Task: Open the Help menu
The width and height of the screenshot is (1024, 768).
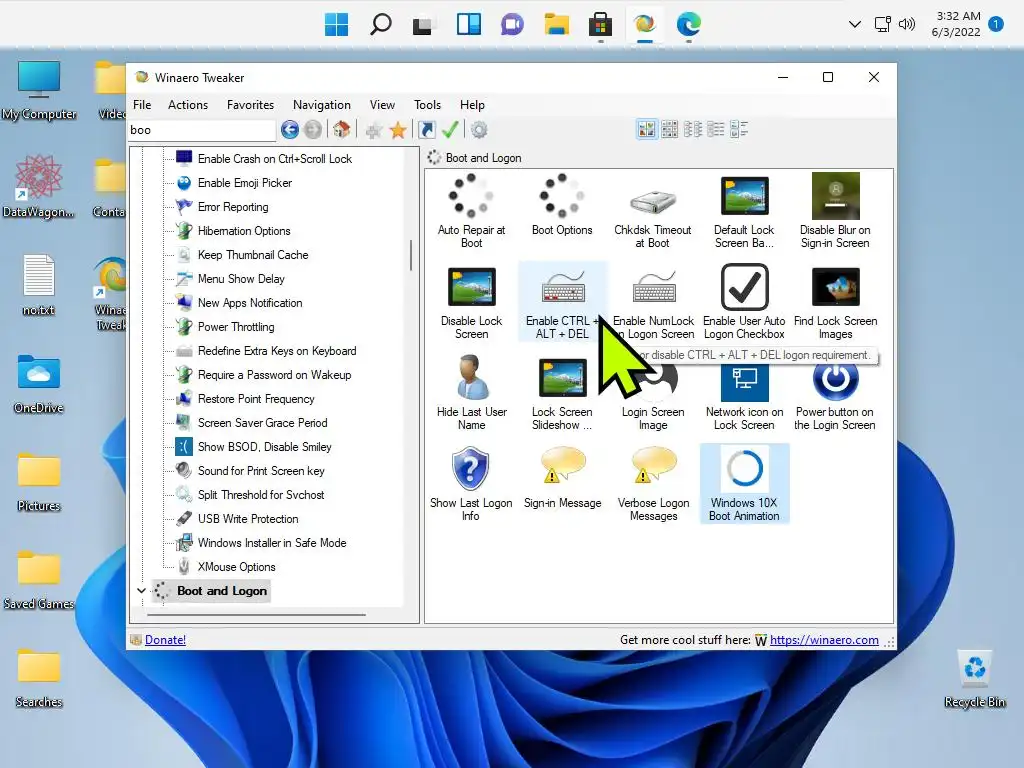Action: coord(472,104)
